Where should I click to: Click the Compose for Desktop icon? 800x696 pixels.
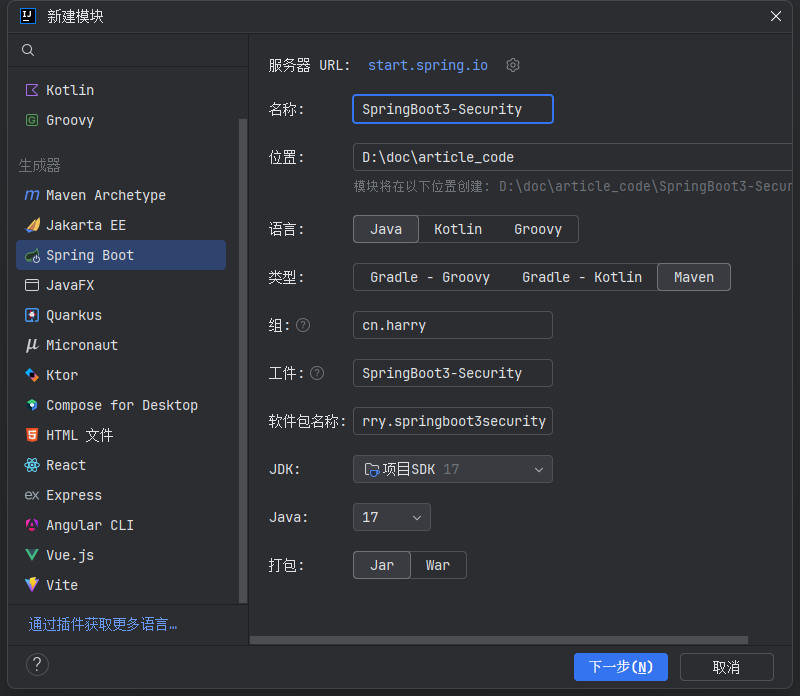32,405
